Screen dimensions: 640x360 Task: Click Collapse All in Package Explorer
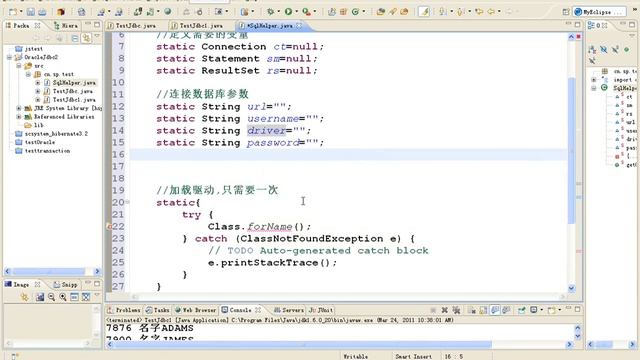[x=75, y=38]
